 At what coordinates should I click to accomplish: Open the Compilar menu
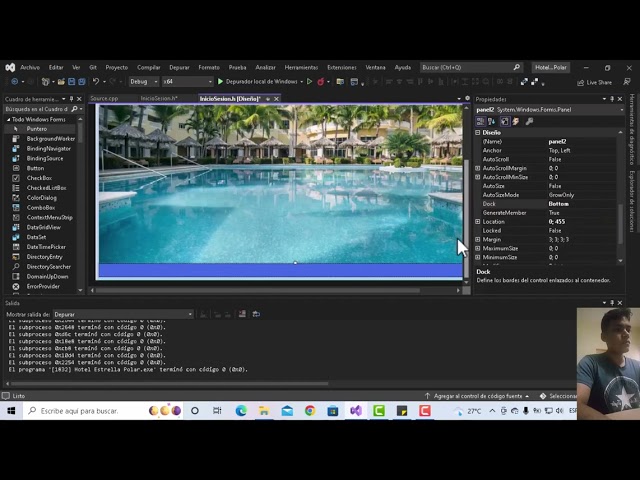149,67
